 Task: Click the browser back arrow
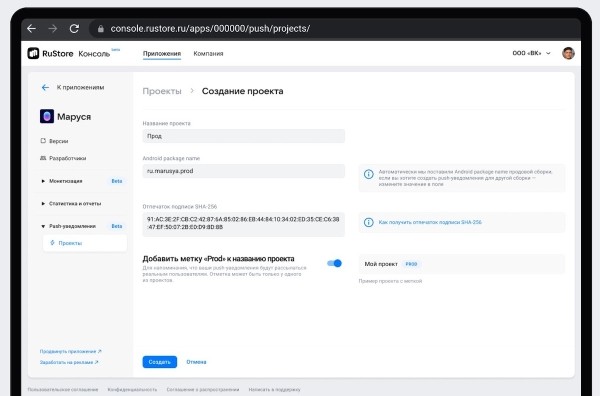(x=32, y=28)
